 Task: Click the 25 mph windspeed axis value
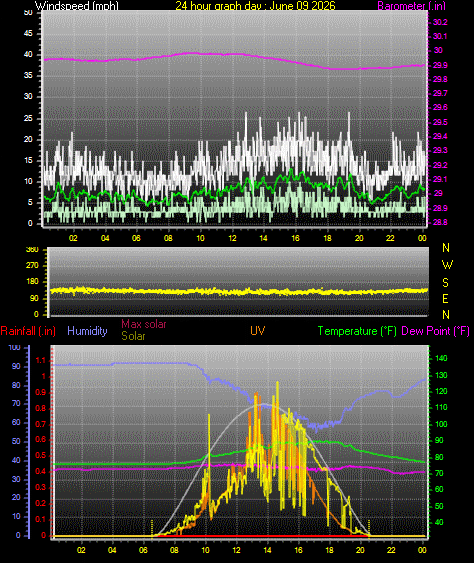[28, 118]
